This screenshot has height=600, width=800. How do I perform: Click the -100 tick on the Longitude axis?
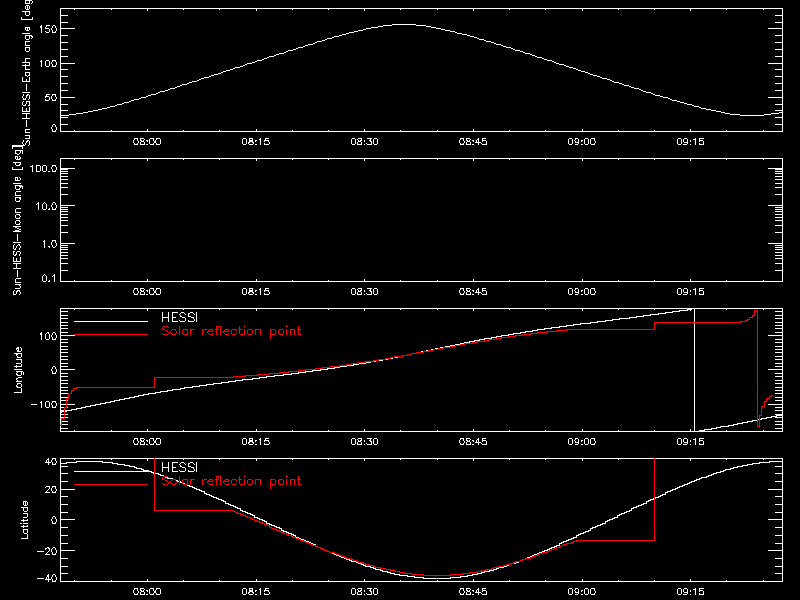pyautogui.click(x=44, y=404)
